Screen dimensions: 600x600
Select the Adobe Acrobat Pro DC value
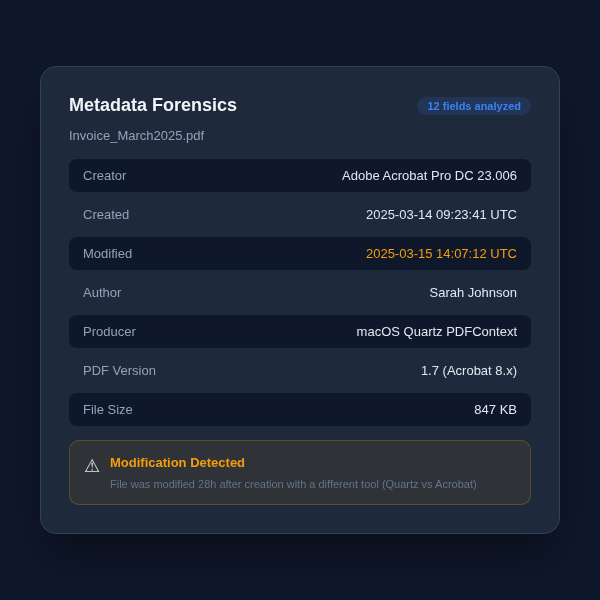(x=429, y=176)
